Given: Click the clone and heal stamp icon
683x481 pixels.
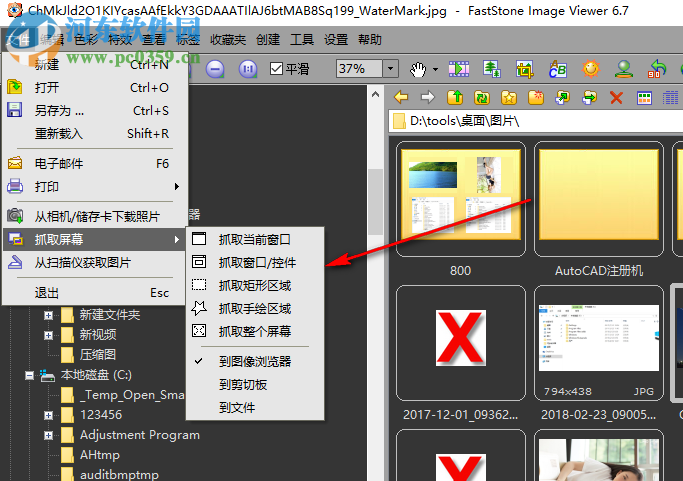Looking at the screenshot, I should [624, 69].
